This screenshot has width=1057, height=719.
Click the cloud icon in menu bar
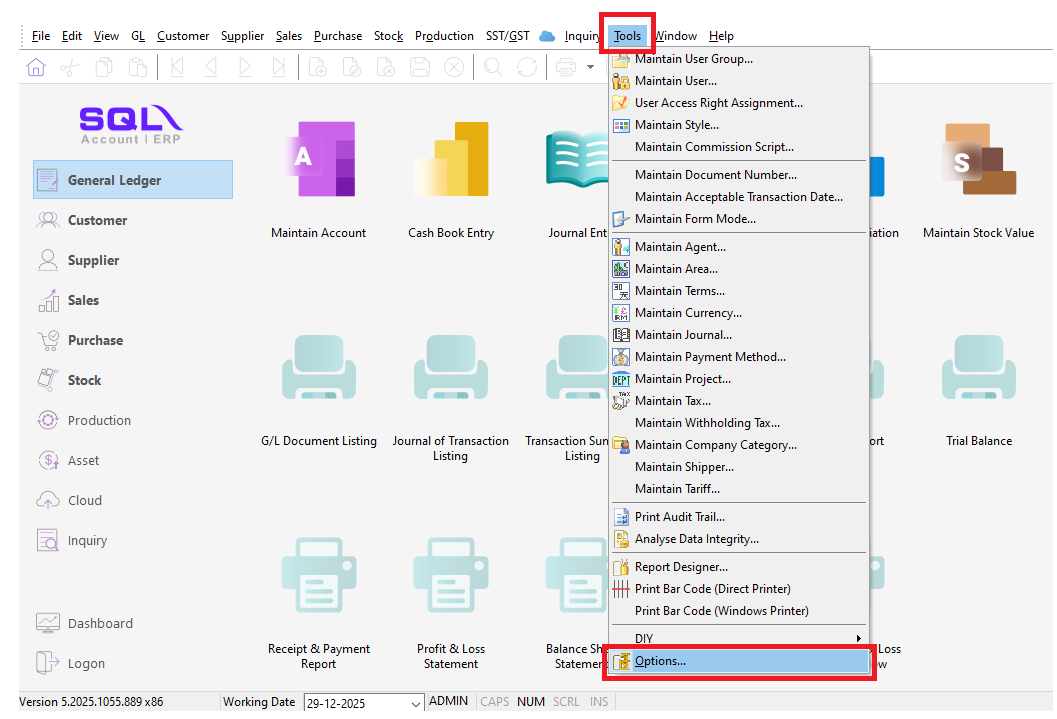pos(547,36)
